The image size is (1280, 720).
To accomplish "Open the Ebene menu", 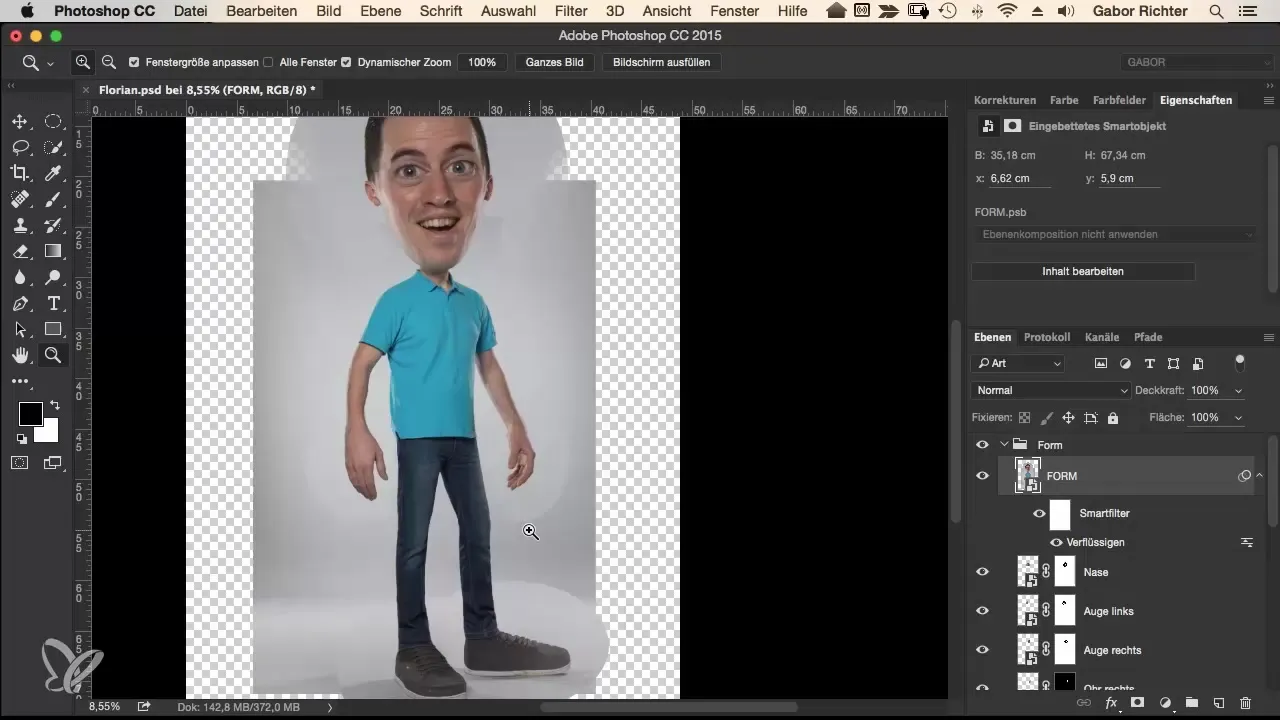I will (380, 11).
